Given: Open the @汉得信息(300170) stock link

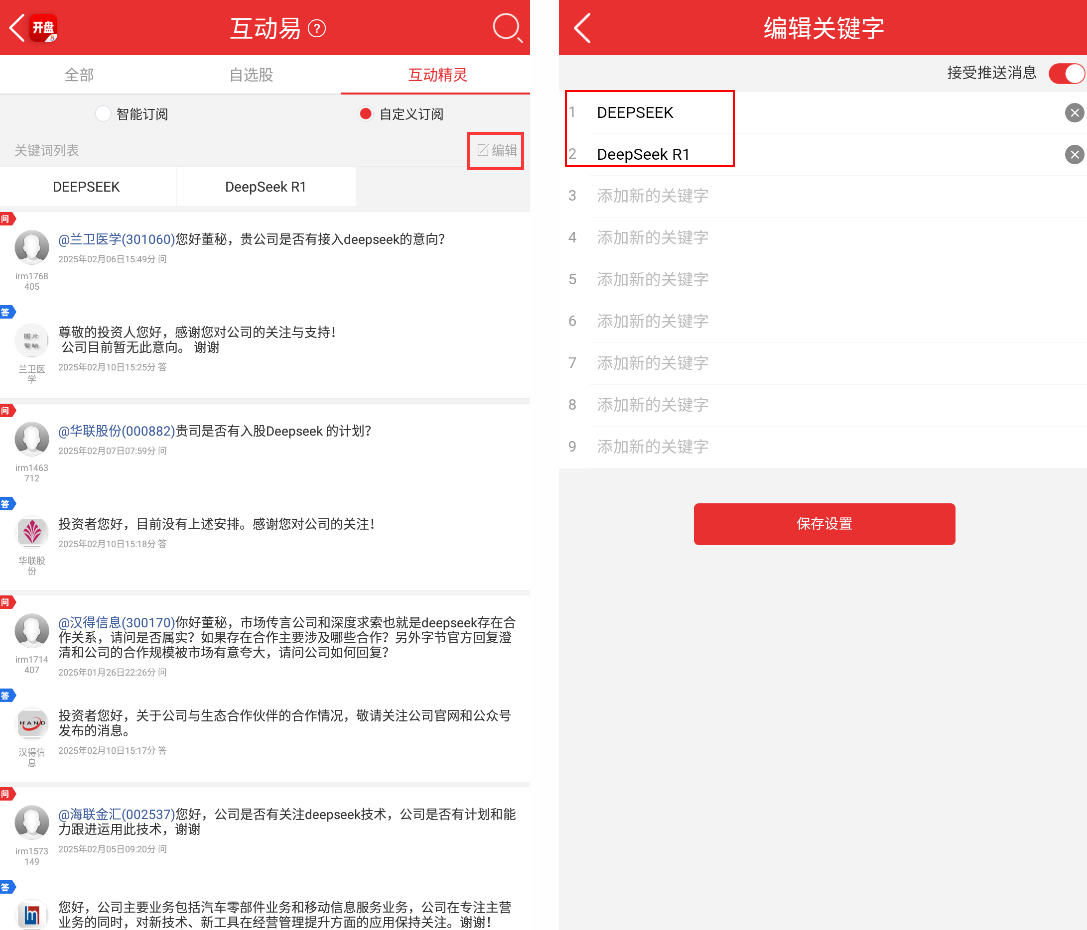Looking at the screenshot, I should (x=116, y=623).
